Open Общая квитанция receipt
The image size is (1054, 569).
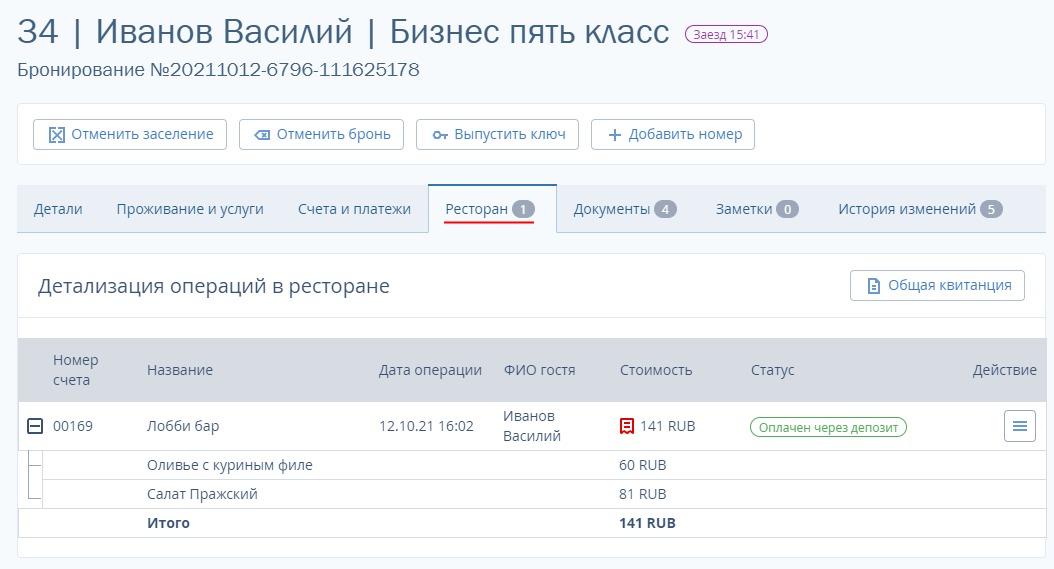(937, 285)
